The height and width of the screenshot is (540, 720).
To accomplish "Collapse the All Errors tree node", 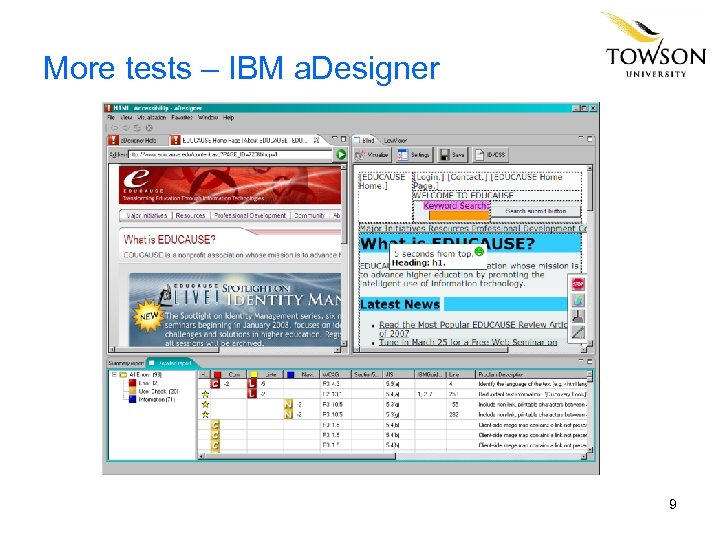I will [x=114, y=375].
